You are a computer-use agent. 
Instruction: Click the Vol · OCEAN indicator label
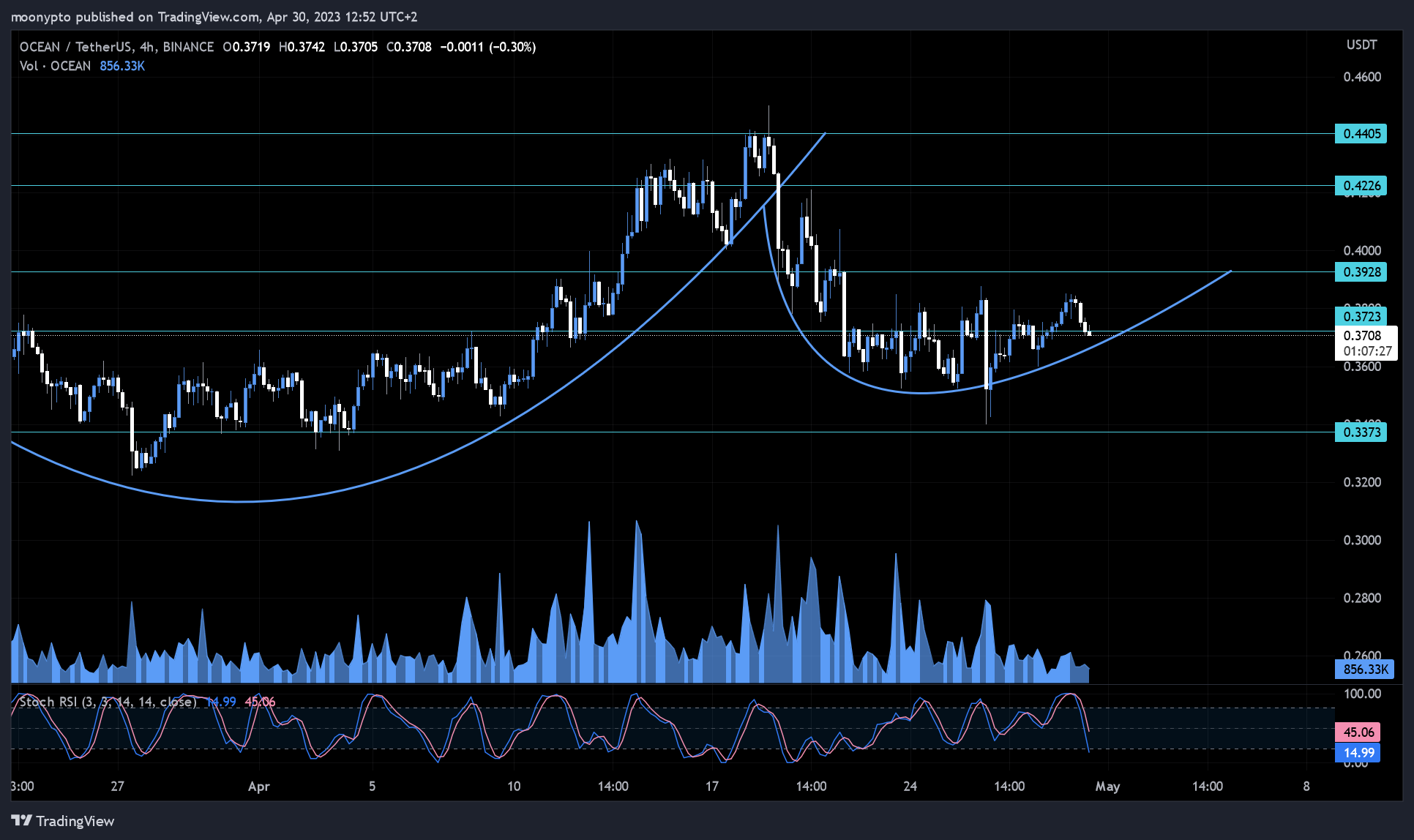click(x=55, y=66)
